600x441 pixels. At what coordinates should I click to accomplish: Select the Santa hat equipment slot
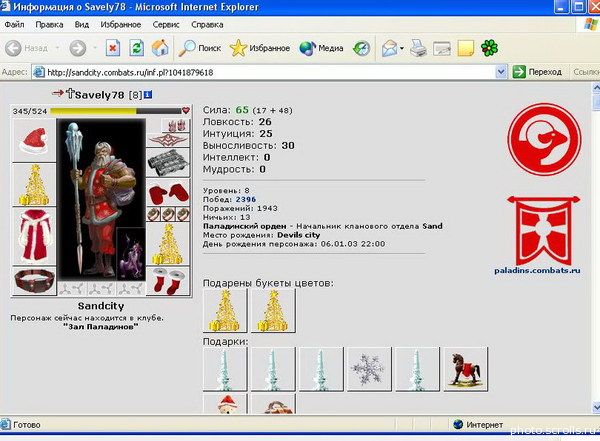pos(34,140)
